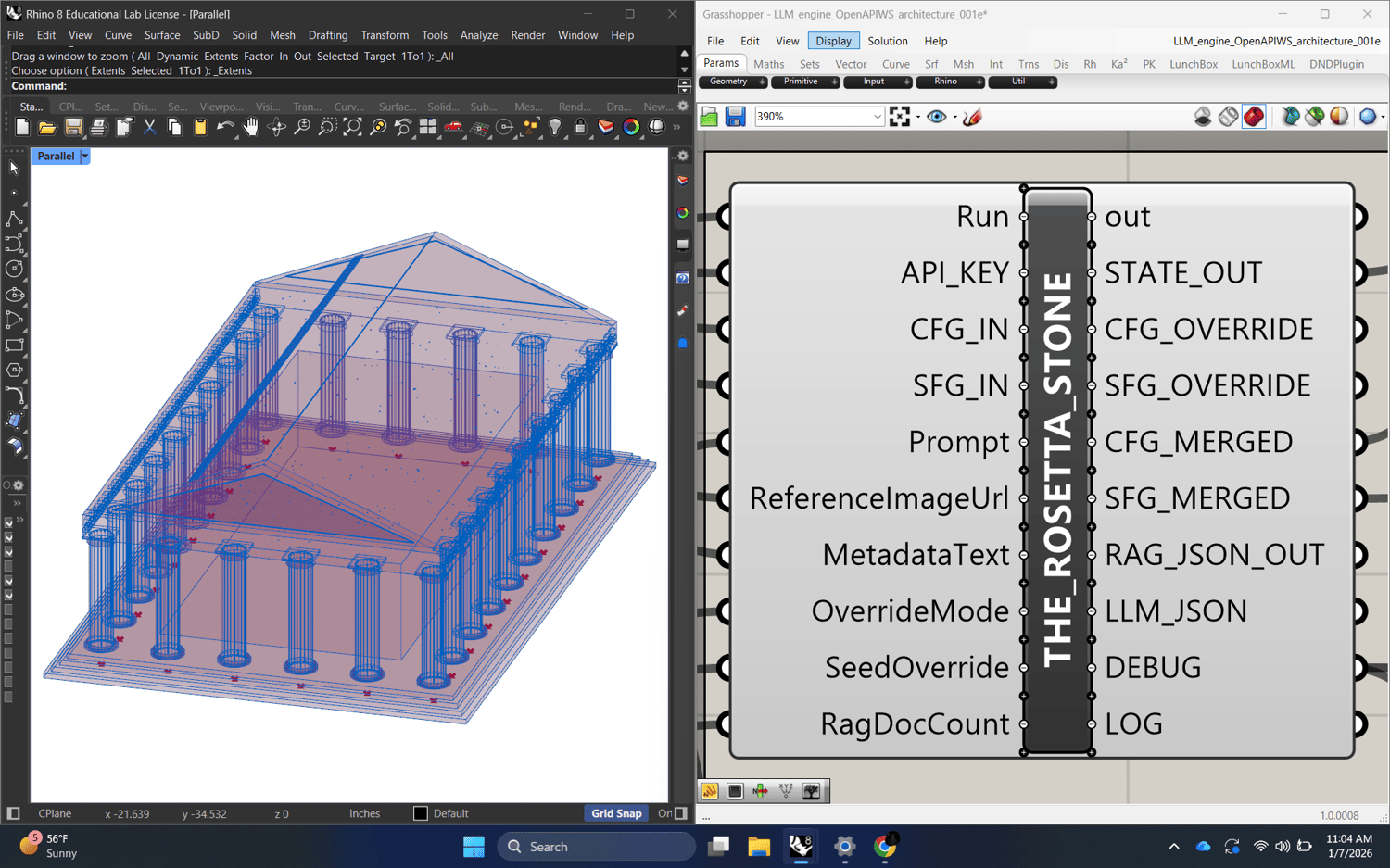Save the Grasshopper document with floppy icon
1390x868 pixels.
(735, 117)
